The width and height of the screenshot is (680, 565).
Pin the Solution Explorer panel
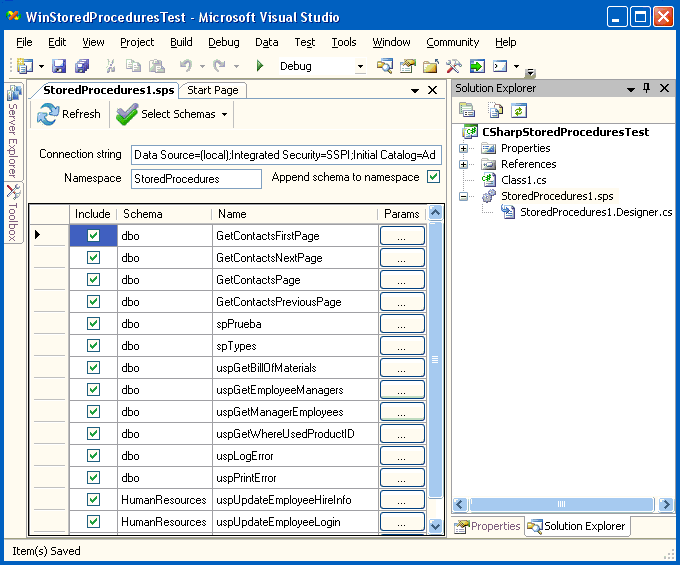[x=647, y=88]
